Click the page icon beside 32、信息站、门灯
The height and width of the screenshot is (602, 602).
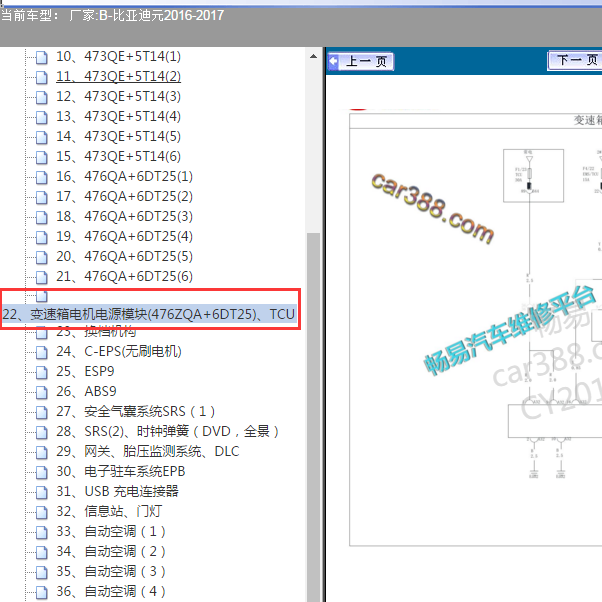click(41, 512)
